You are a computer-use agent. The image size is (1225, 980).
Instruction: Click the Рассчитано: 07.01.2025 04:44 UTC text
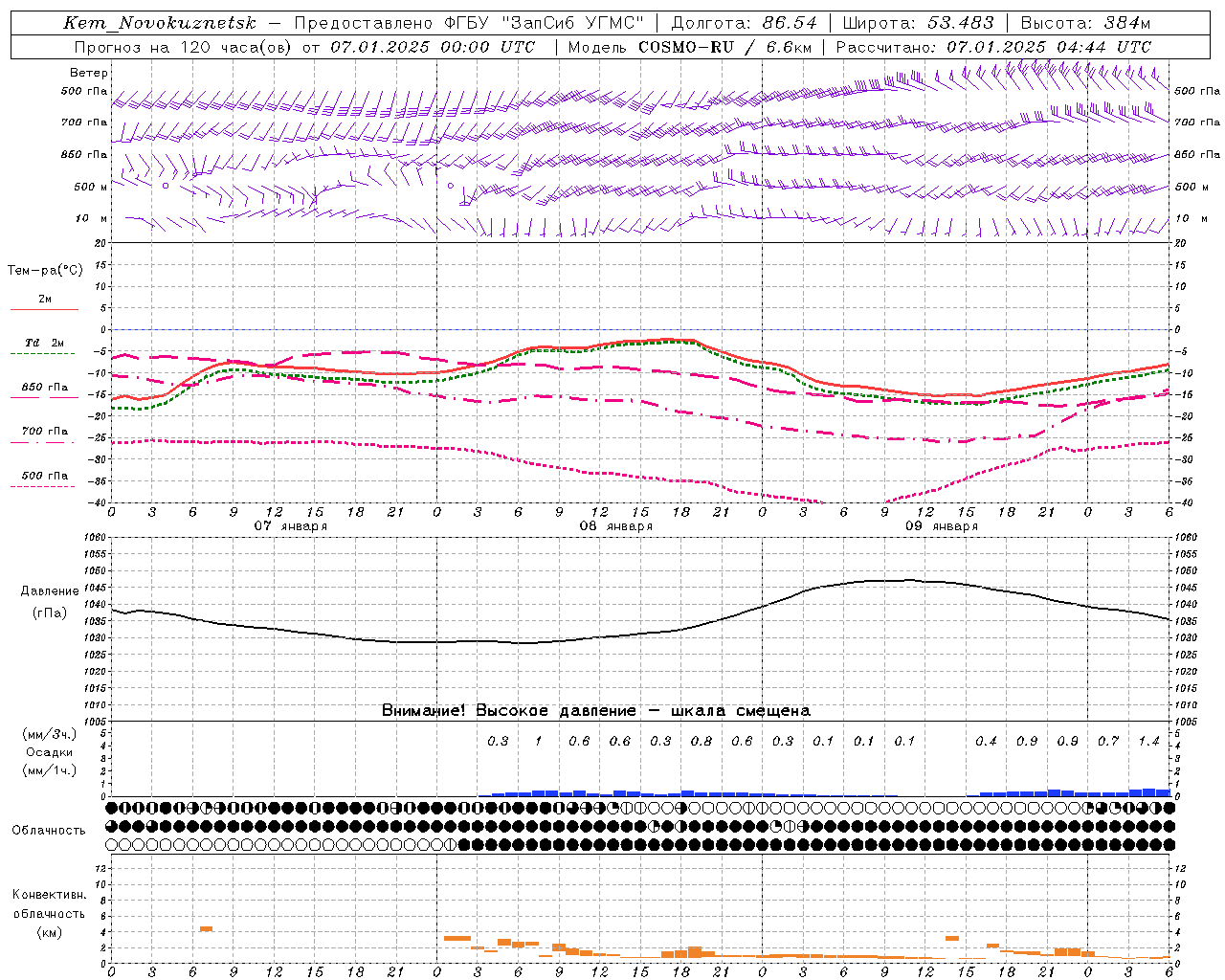click(x=993, y=47)
